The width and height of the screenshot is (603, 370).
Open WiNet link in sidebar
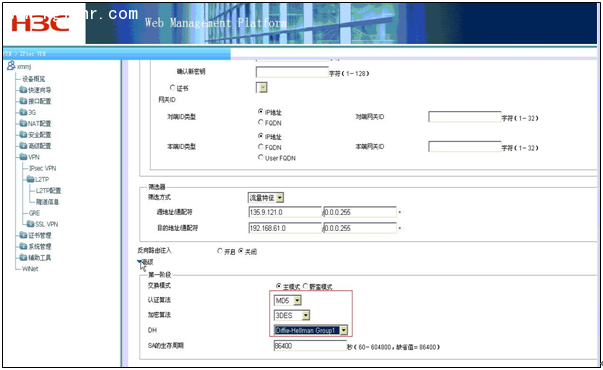(x=30, y=268)
